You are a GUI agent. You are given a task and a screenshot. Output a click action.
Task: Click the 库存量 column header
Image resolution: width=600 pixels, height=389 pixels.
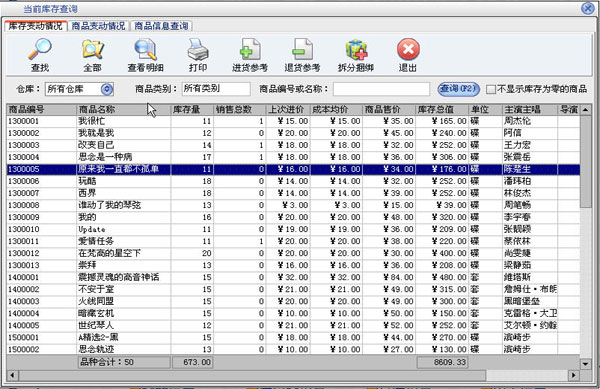click(x=192, y=110)
